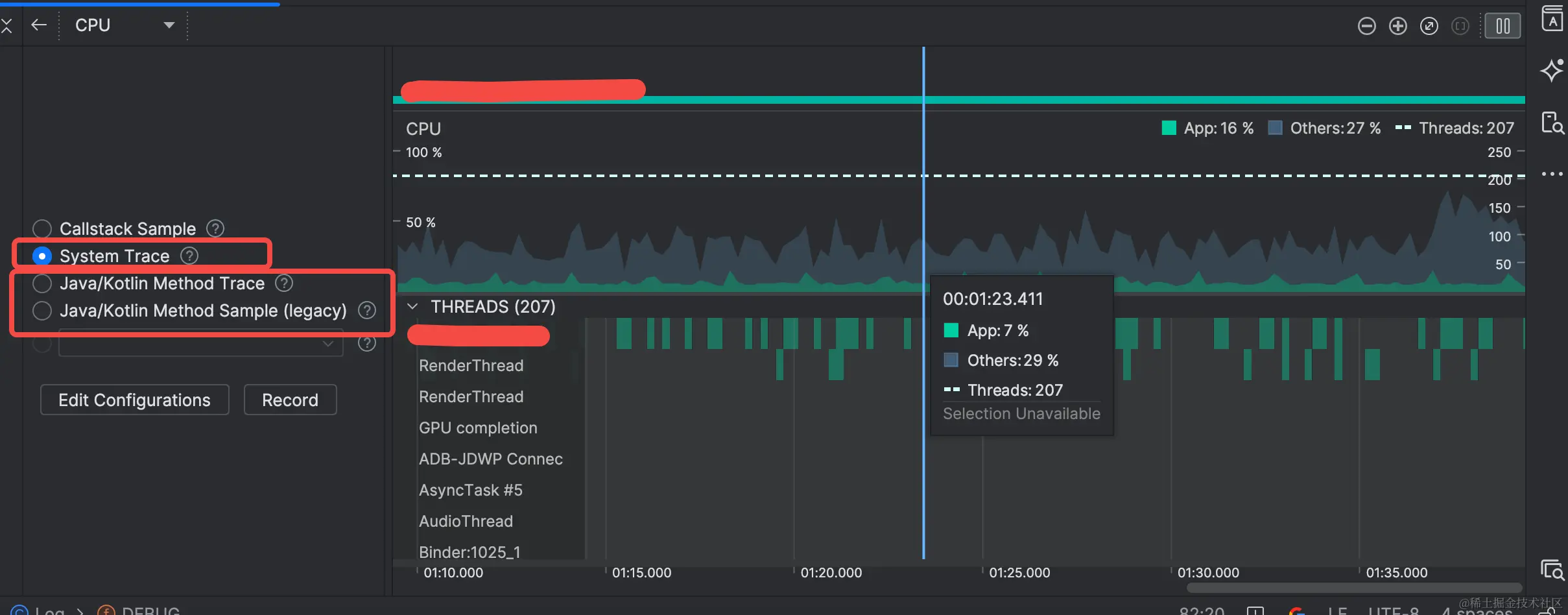The width and height of the screenshot is (1568, 615).
Task: Pause live profiling data
Action: point(1503,26)
